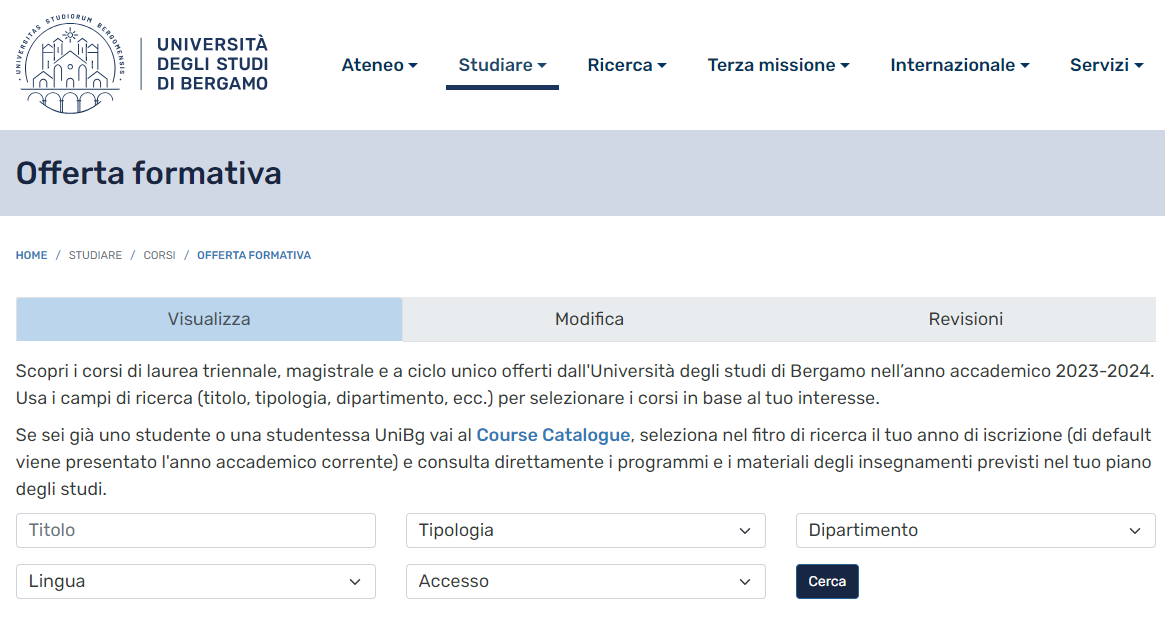Switch to the Modifica tab
Viewport: 1165px width, 626px height.
pyautogui.click(x=589, y=319)
